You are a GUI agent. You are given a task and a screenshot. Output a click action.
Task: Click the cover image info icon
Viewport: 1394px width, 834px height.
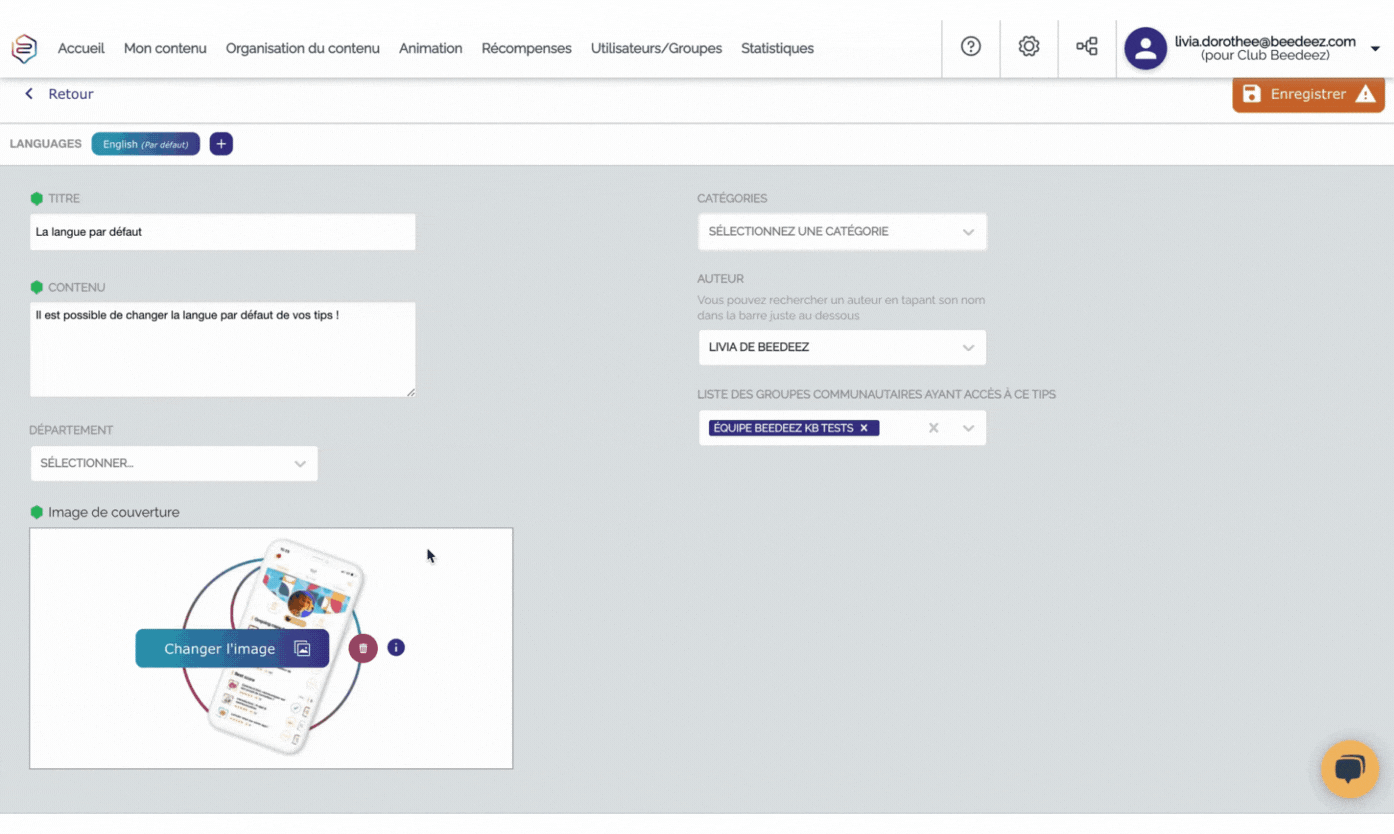pyautogui.click(x=396, y=648)
